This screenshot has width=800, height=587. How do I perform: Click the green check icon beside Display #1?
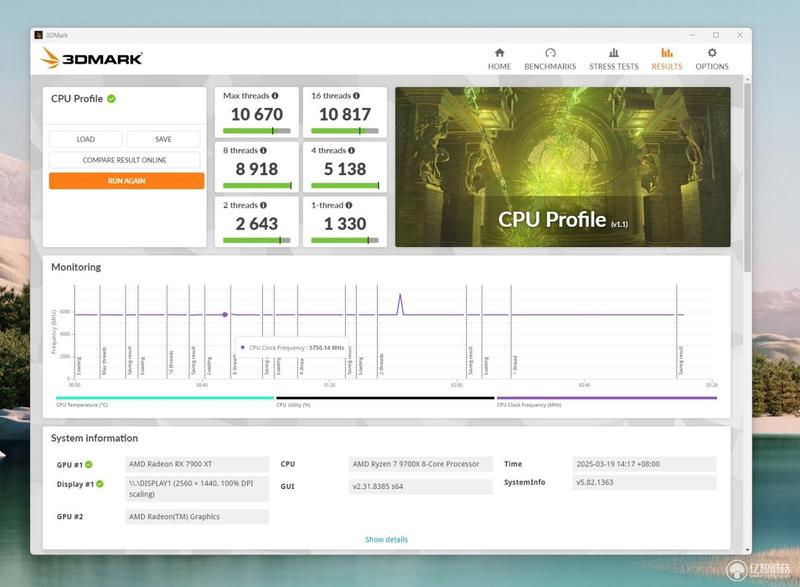point(100,484)
